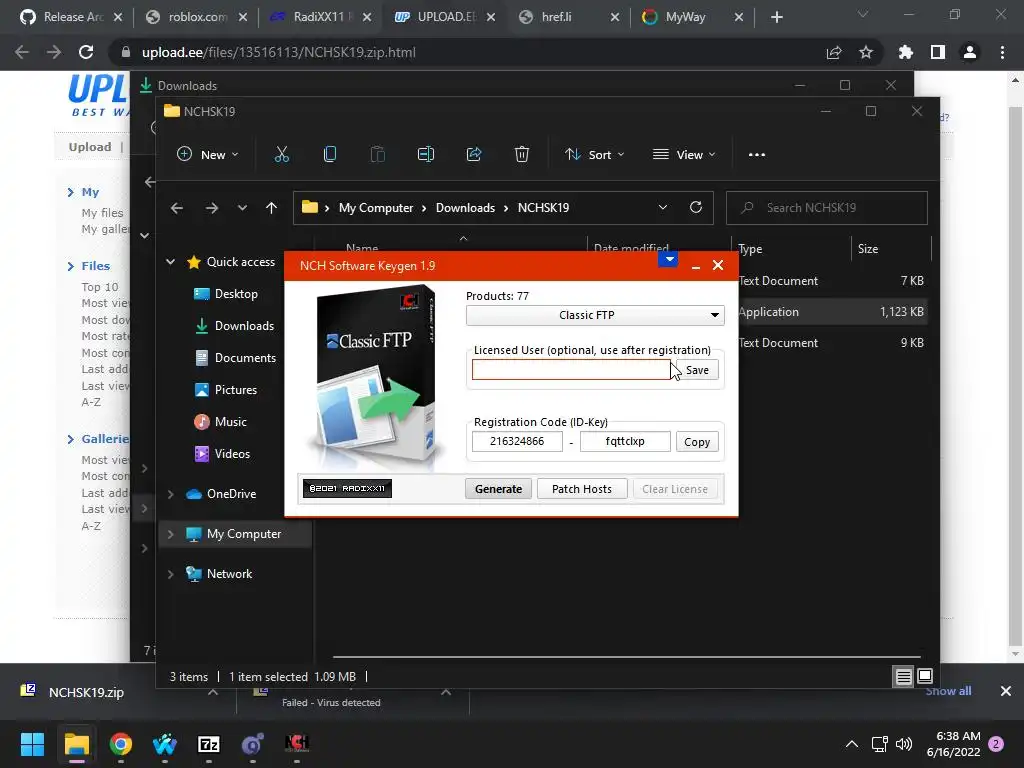Open 7-Zip from the taskbar

208,744
